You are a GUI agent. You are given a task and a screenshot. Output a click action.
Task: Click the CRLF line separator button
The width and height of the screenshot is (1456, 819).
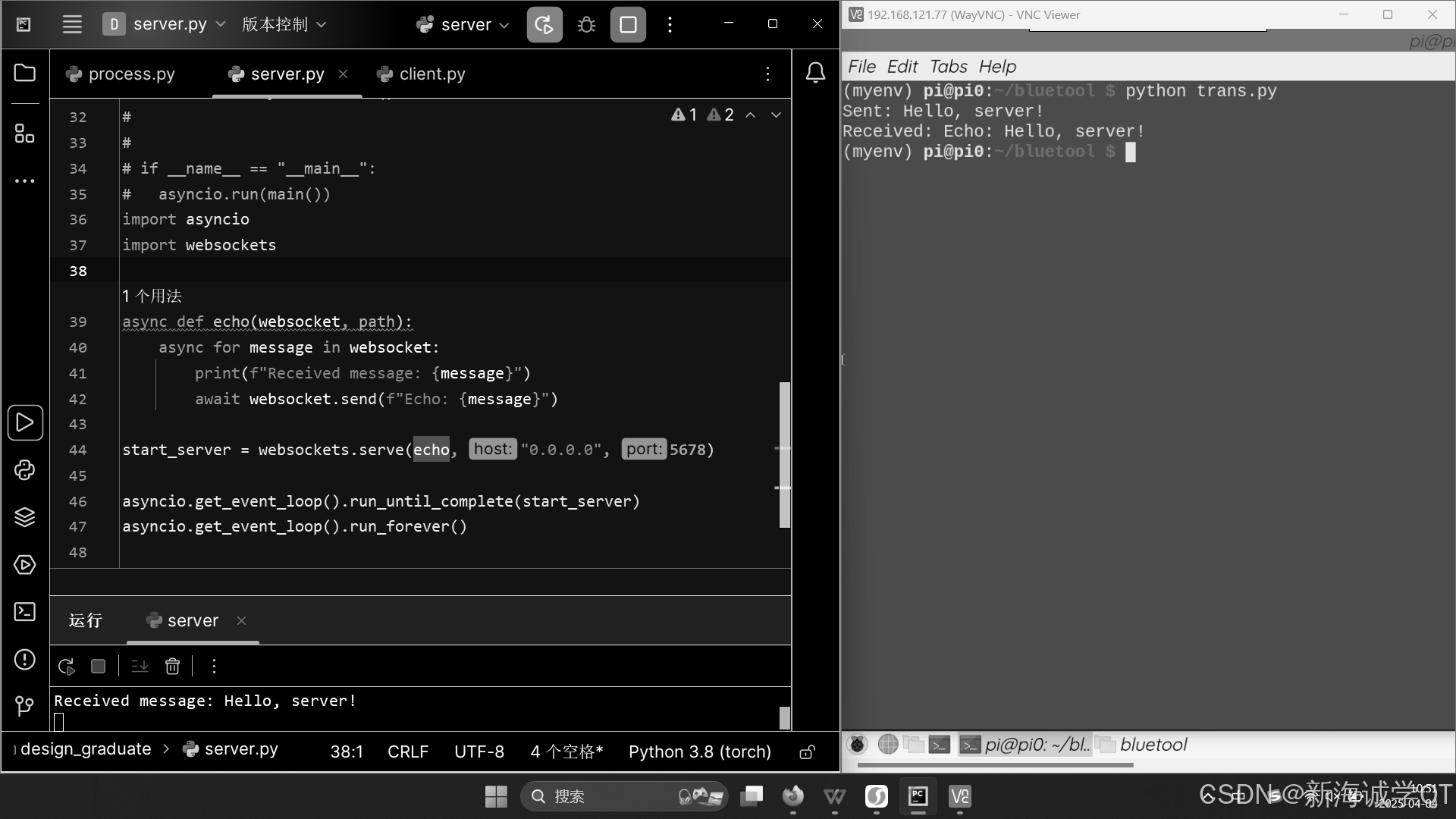(x=408, y=752)
